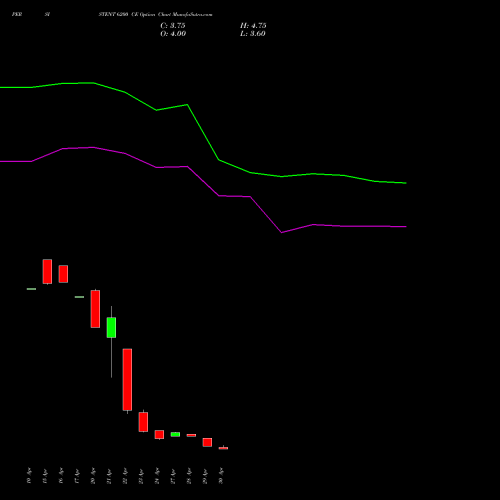Click the high value 'H: 4.75'
Viewport: 500px width, 500px height.
[253, 26]
